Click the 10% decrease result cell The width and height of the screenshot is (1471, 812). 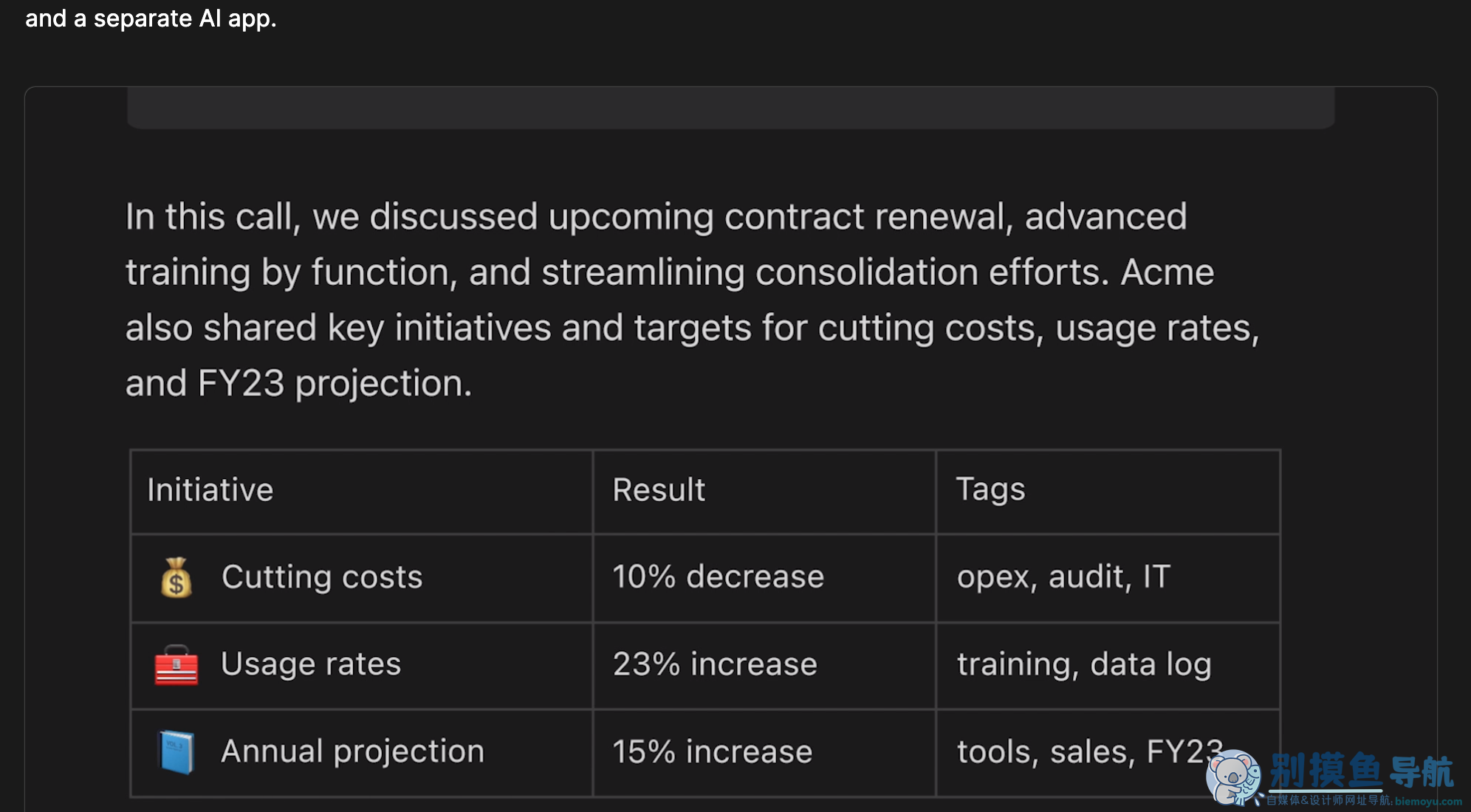[764, 578]
